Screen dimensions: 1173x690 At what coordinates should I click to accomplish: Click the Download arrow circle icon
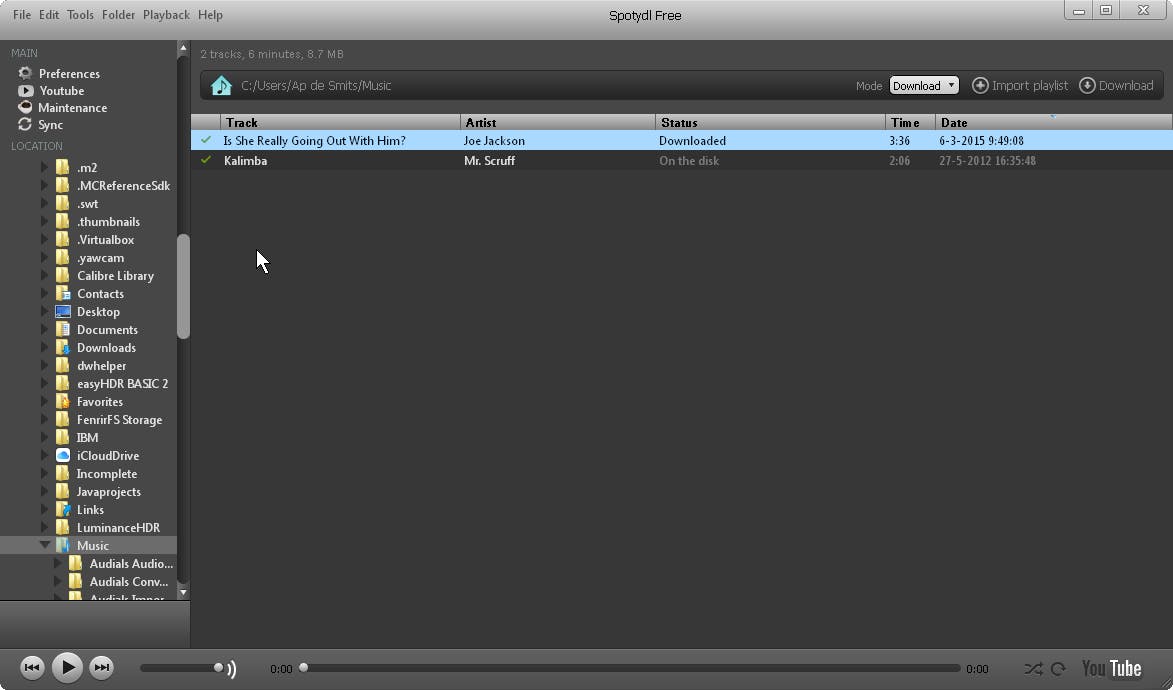(1087, 85)
